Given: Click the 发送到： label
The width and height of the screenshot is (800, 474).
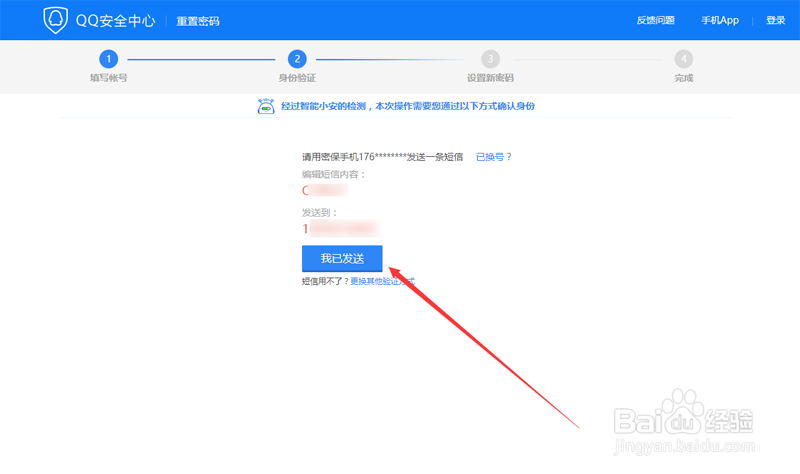Looking at the screenshot, I should [x=320, y=213].
